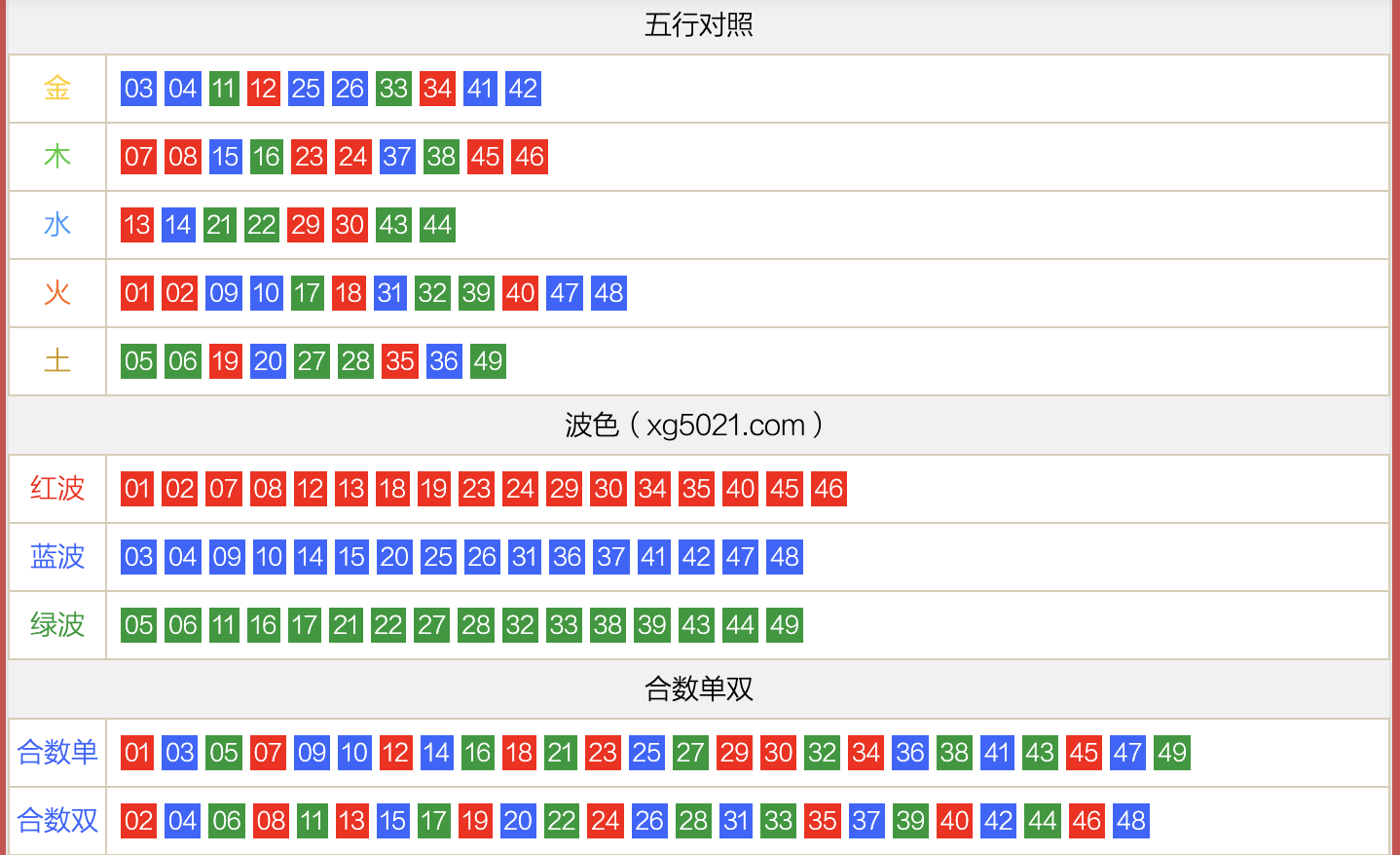
Task: Click the 水 row label
Action: point(56,224)
